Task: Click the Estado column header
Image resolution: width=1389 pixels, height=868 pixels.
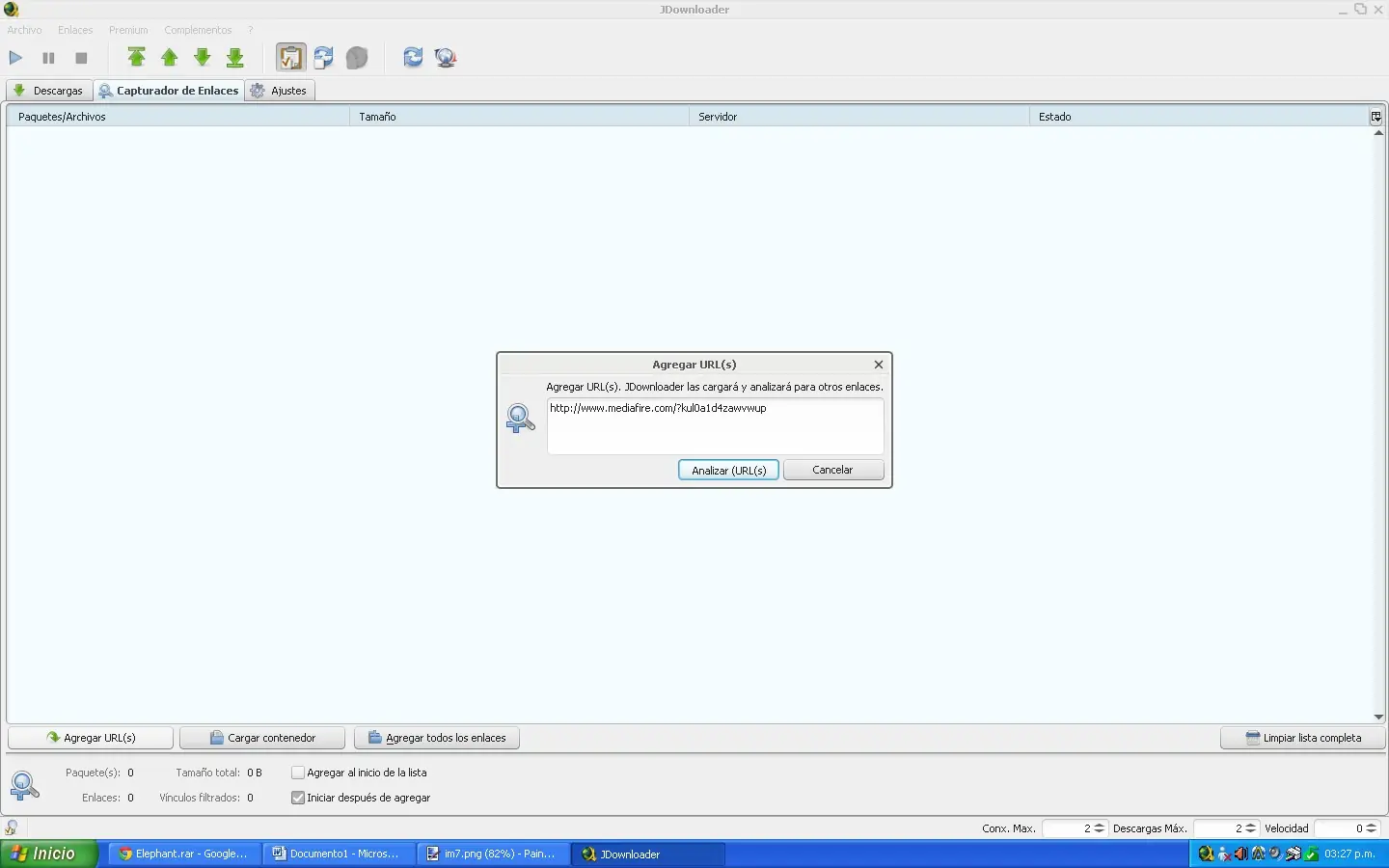Action: pos(1199,117)
